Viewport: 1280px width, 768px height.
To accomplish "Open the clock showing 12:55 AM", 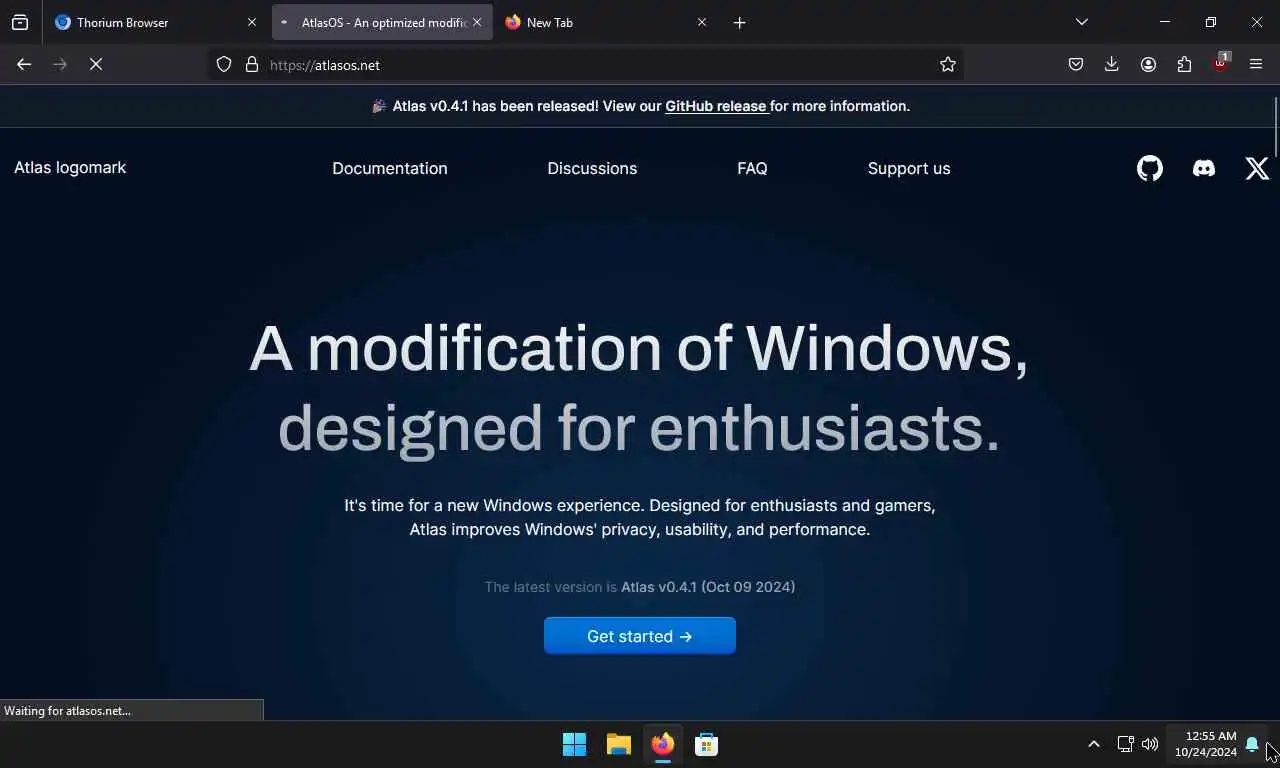I will point(1206,744).
